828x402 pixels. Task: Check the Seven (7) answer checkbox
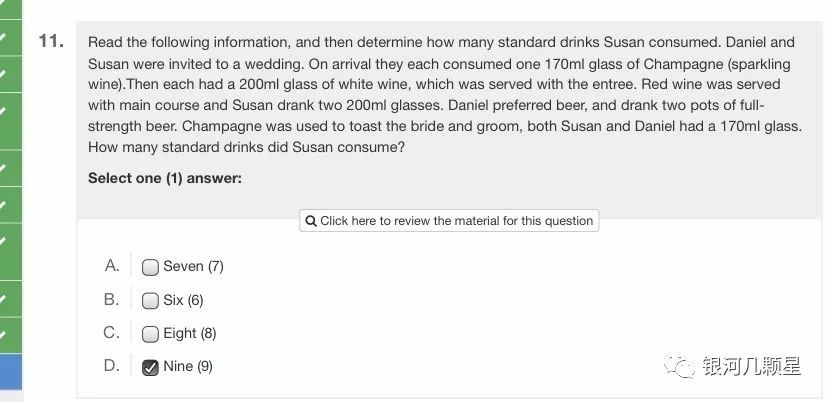[x=150, y=267]
